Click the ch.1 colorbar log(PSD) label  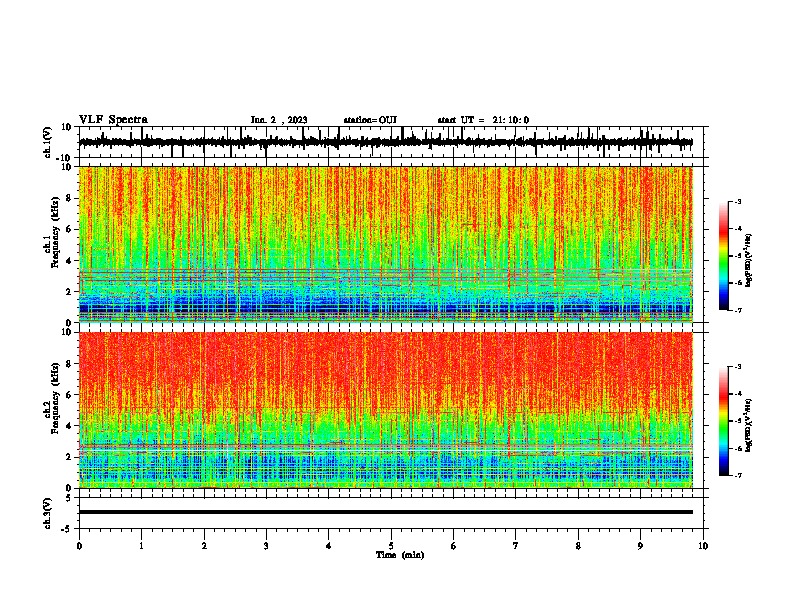click(749, 260)
